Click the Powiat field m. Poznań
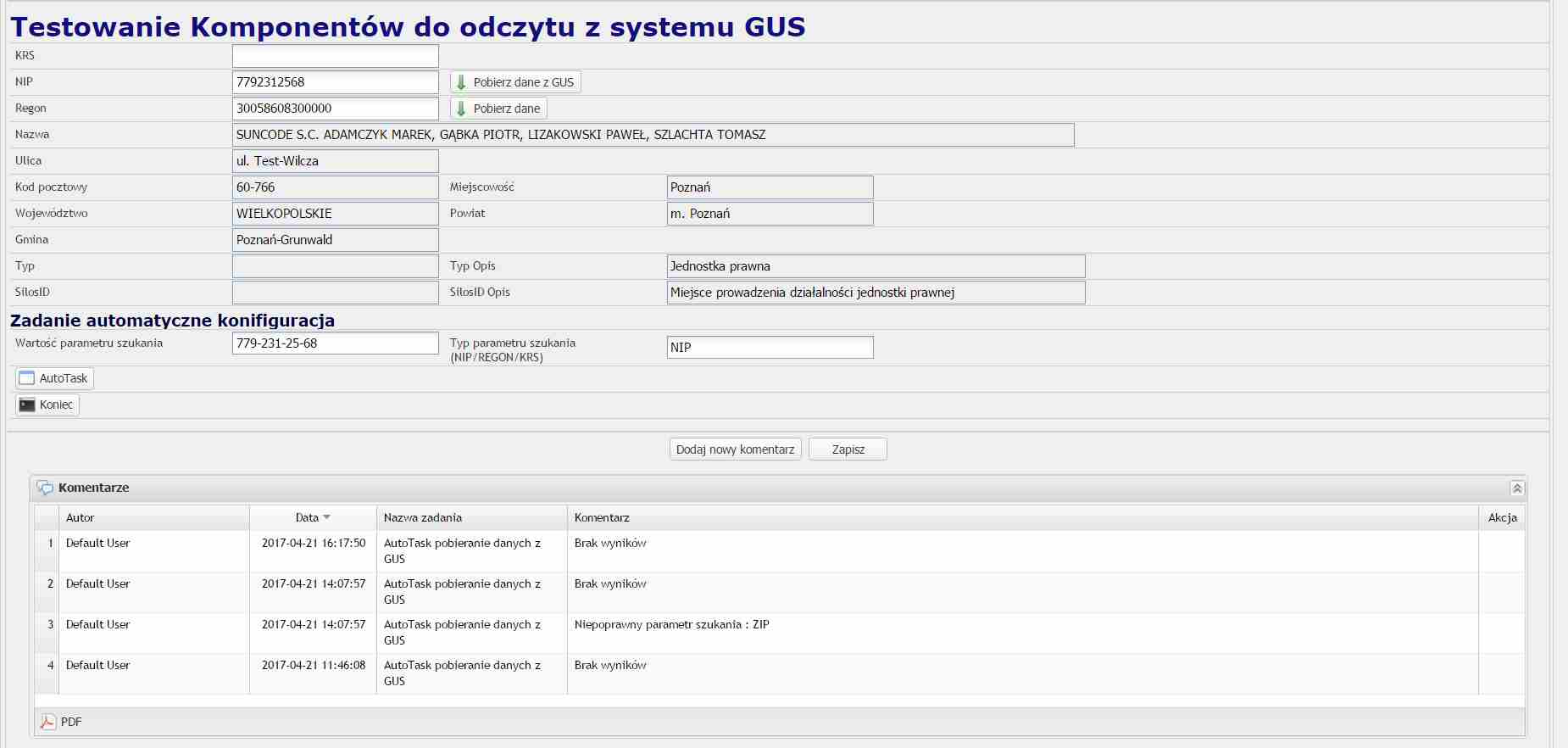Screen dimensions: 1568x748 click(x=770, y=214)
